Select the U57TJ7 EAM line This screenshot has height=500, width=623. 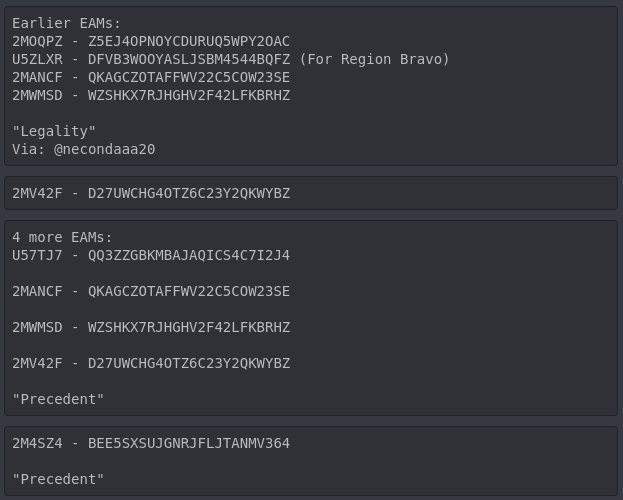(x=150, y=255)
